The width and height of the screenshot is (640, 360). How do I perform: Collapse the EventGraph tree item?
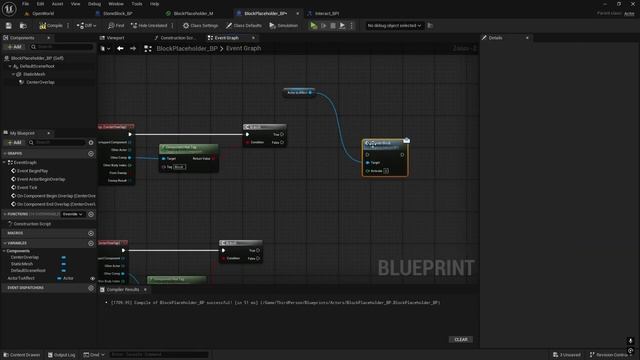(4, 162)
